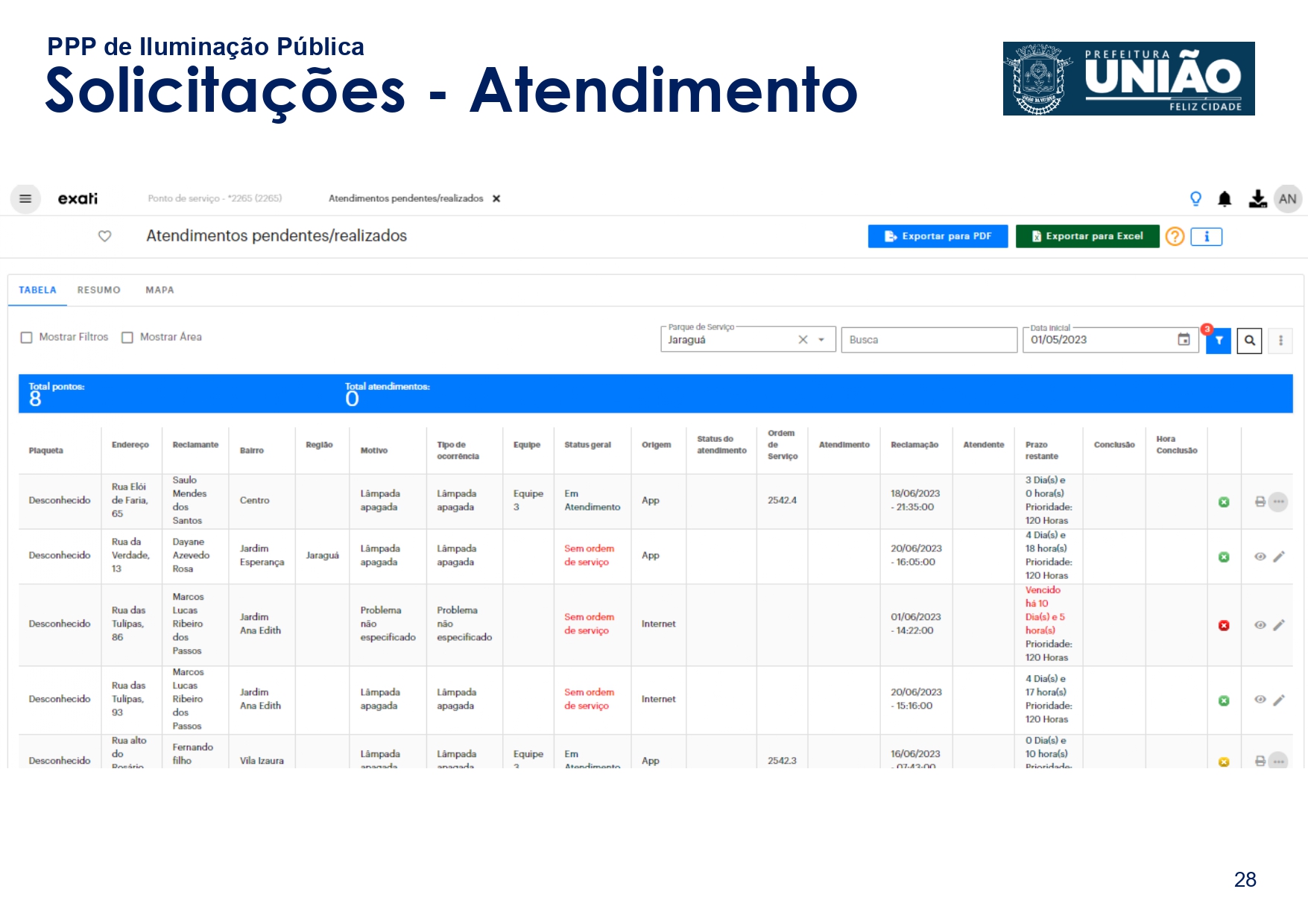Image resolution: width=1308 pixels, height=924 pixels.
Task: Click the notifications bell icon
Action: click(1225, 199)
